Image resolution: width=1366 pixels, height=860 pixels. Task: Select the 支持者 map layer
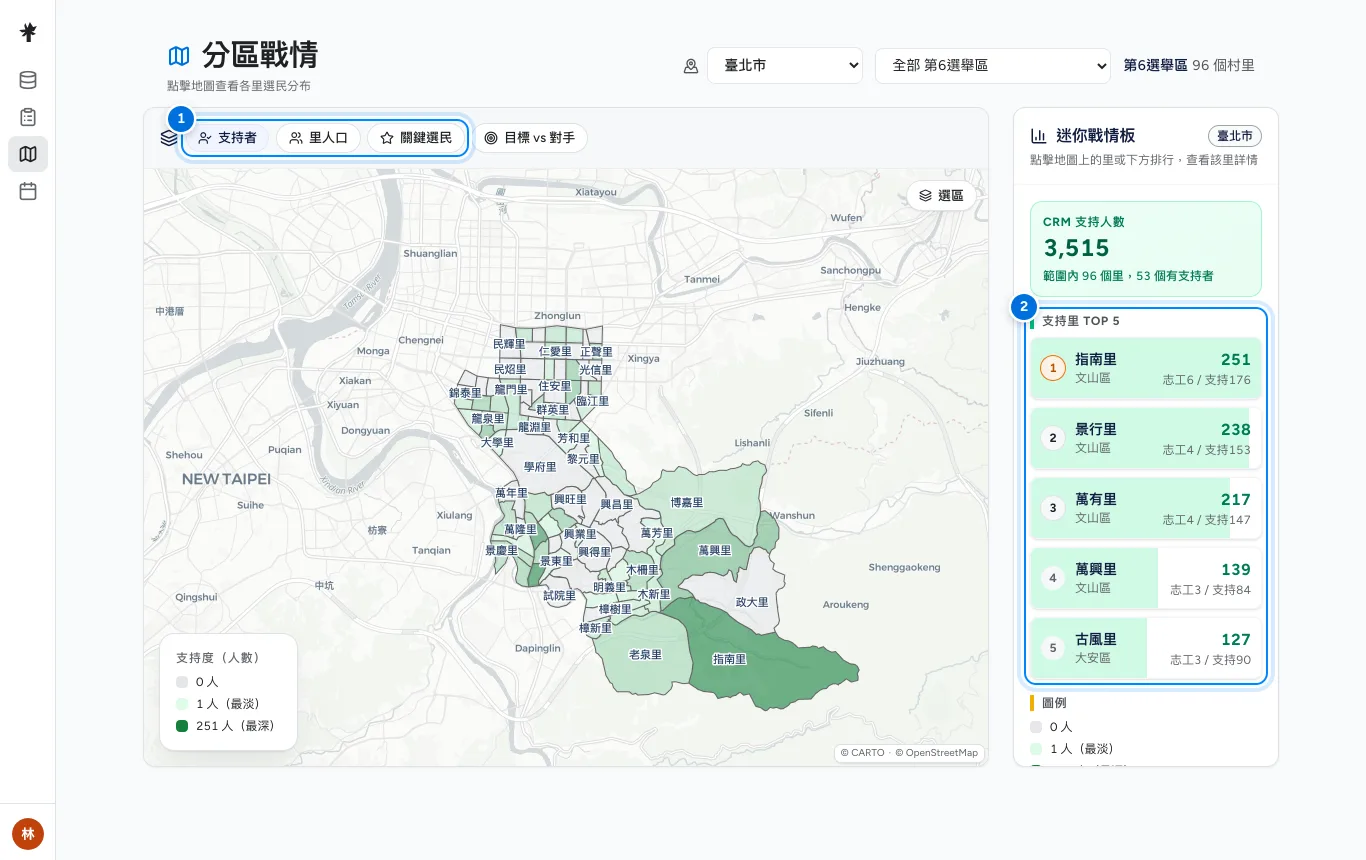227,138
